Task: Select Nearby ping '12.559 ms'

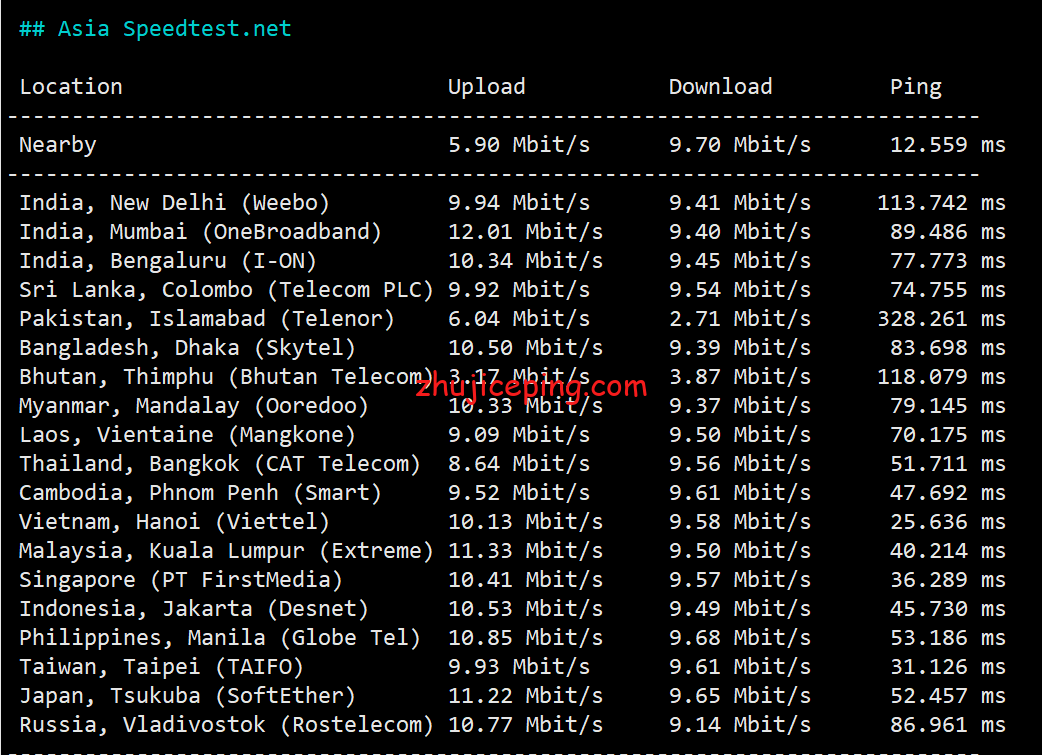Action: pyautogui.click(x=948, y=145)
